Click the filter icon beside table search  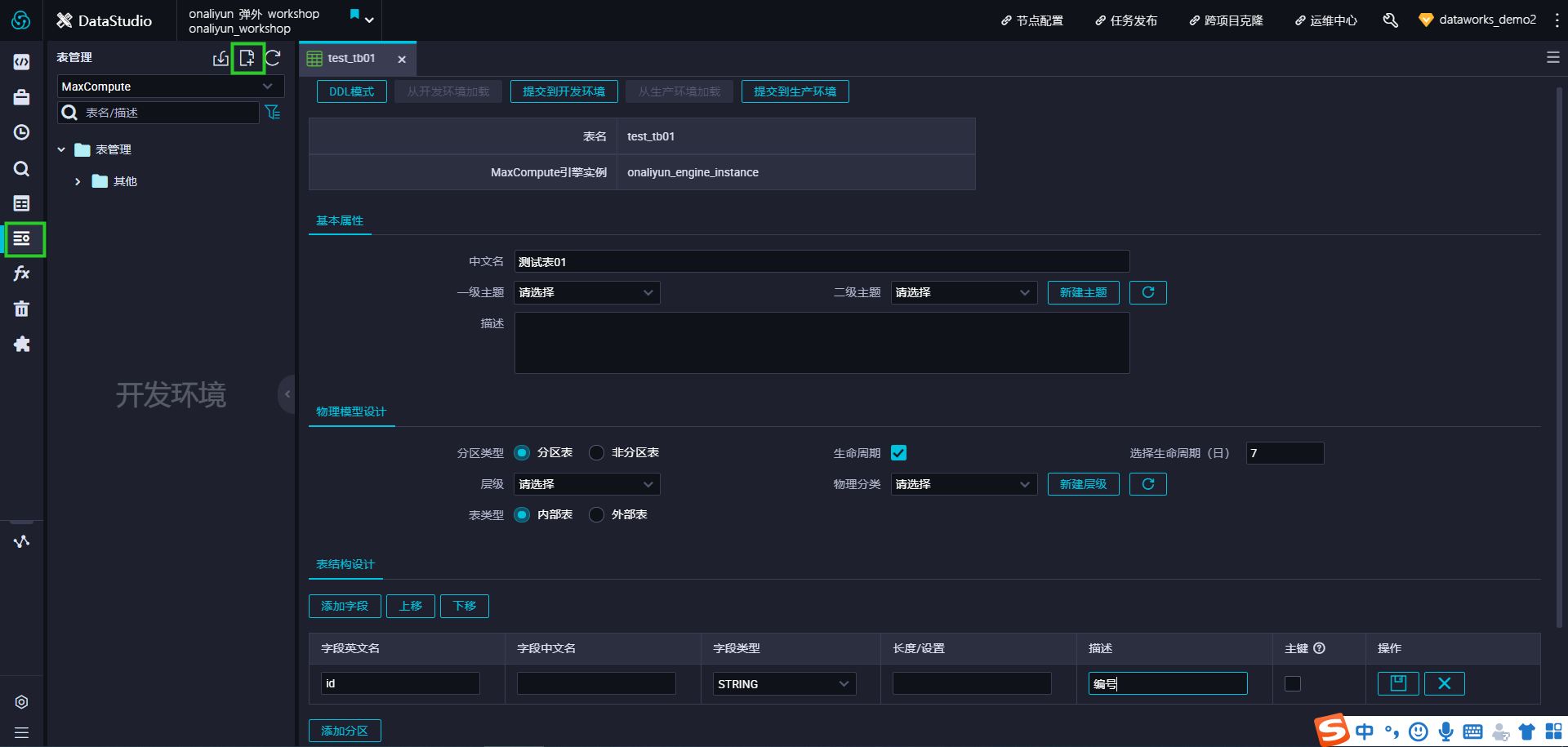(x=273, y=112)
